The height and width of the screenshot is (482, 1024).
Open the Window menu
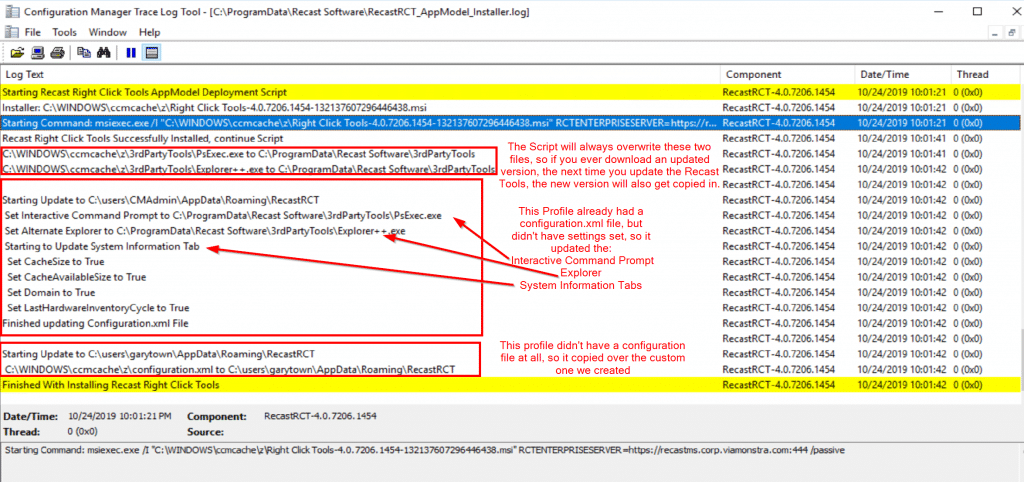click(x=107, y=32)
